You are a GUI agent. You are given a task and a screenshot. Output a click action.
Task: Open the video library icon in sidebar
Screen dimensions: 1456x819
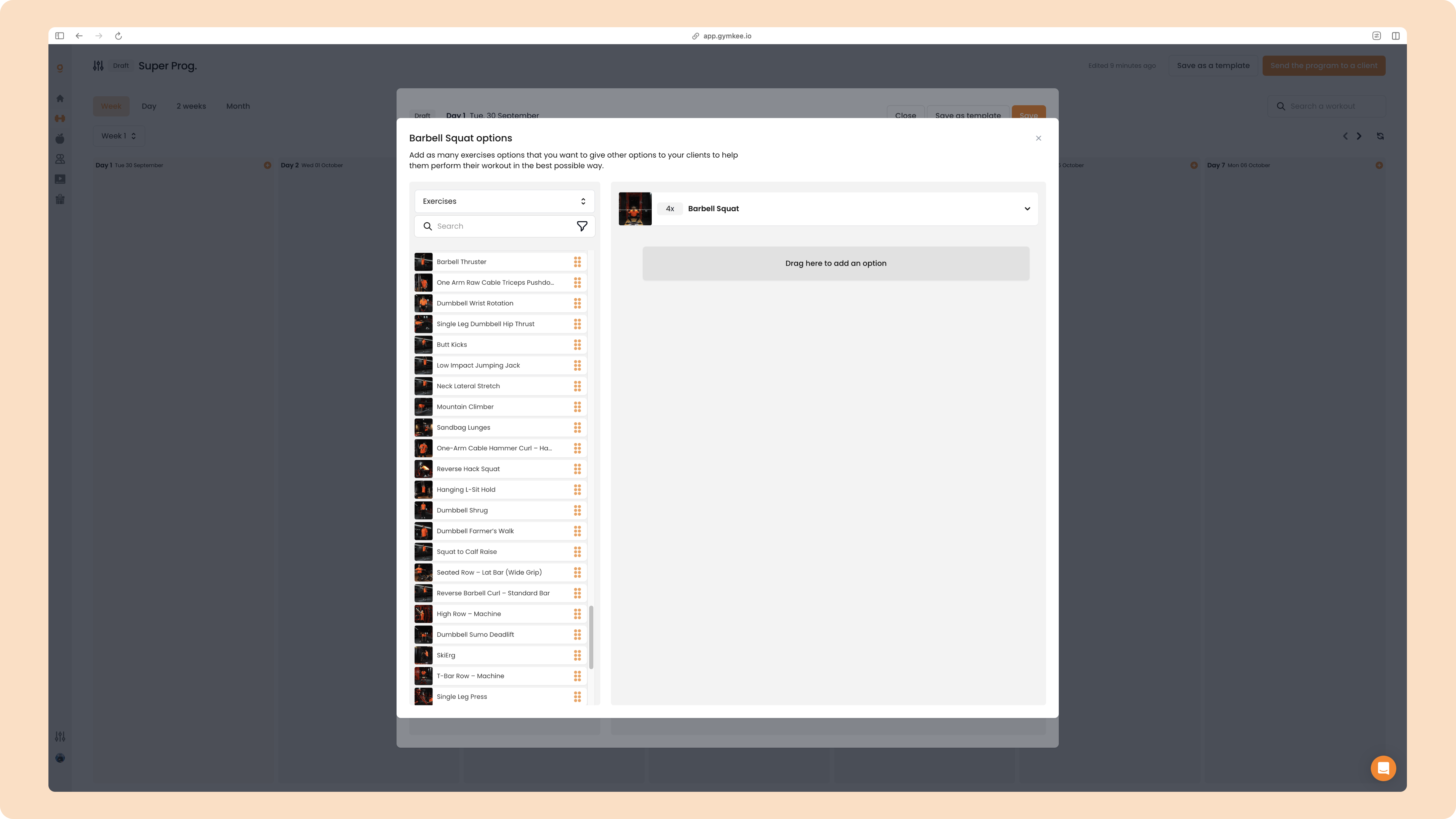pyautogui.click(x=60, y=179)
